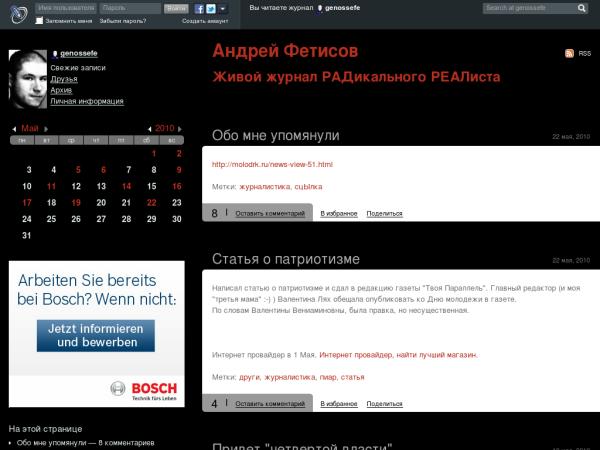Leave a comment on Обо мне упомянули

(270, 214)
